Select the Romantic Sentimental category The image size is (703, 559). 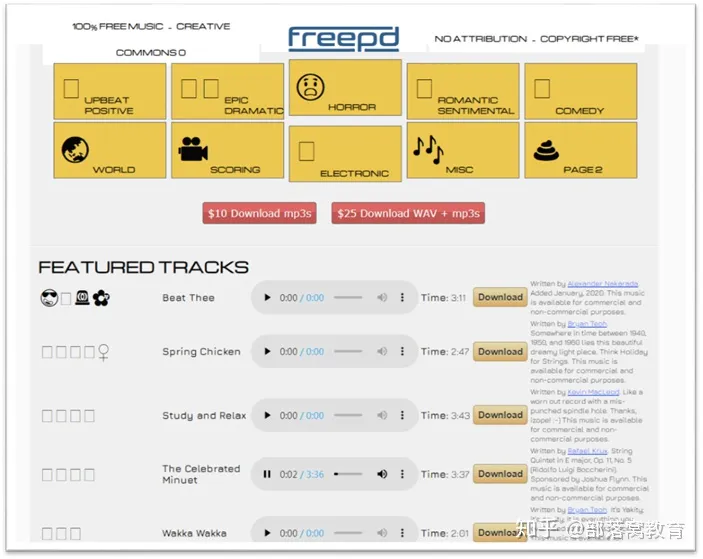463,92
